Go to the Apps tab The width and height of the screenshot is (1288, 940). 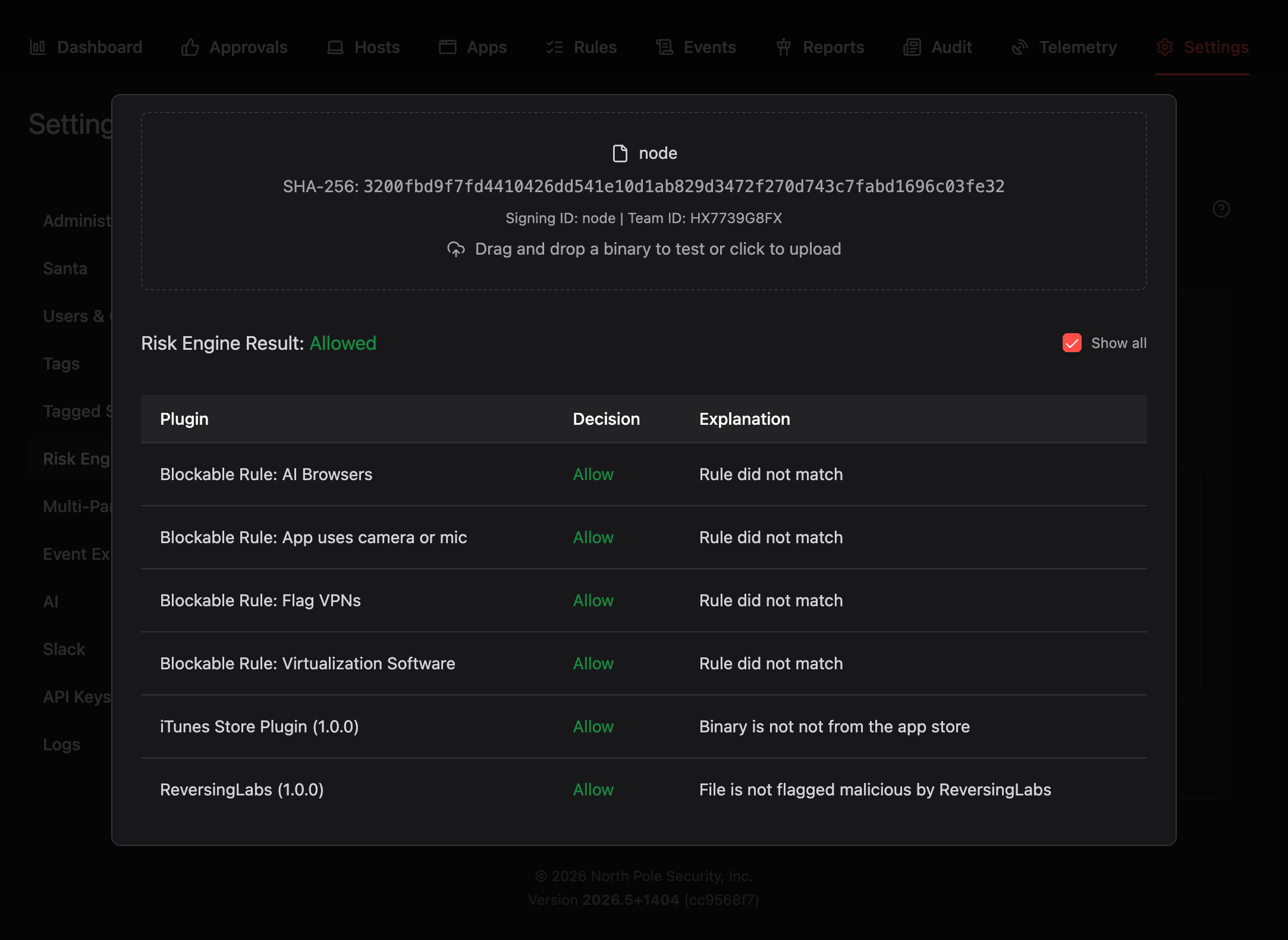(473, 47)
